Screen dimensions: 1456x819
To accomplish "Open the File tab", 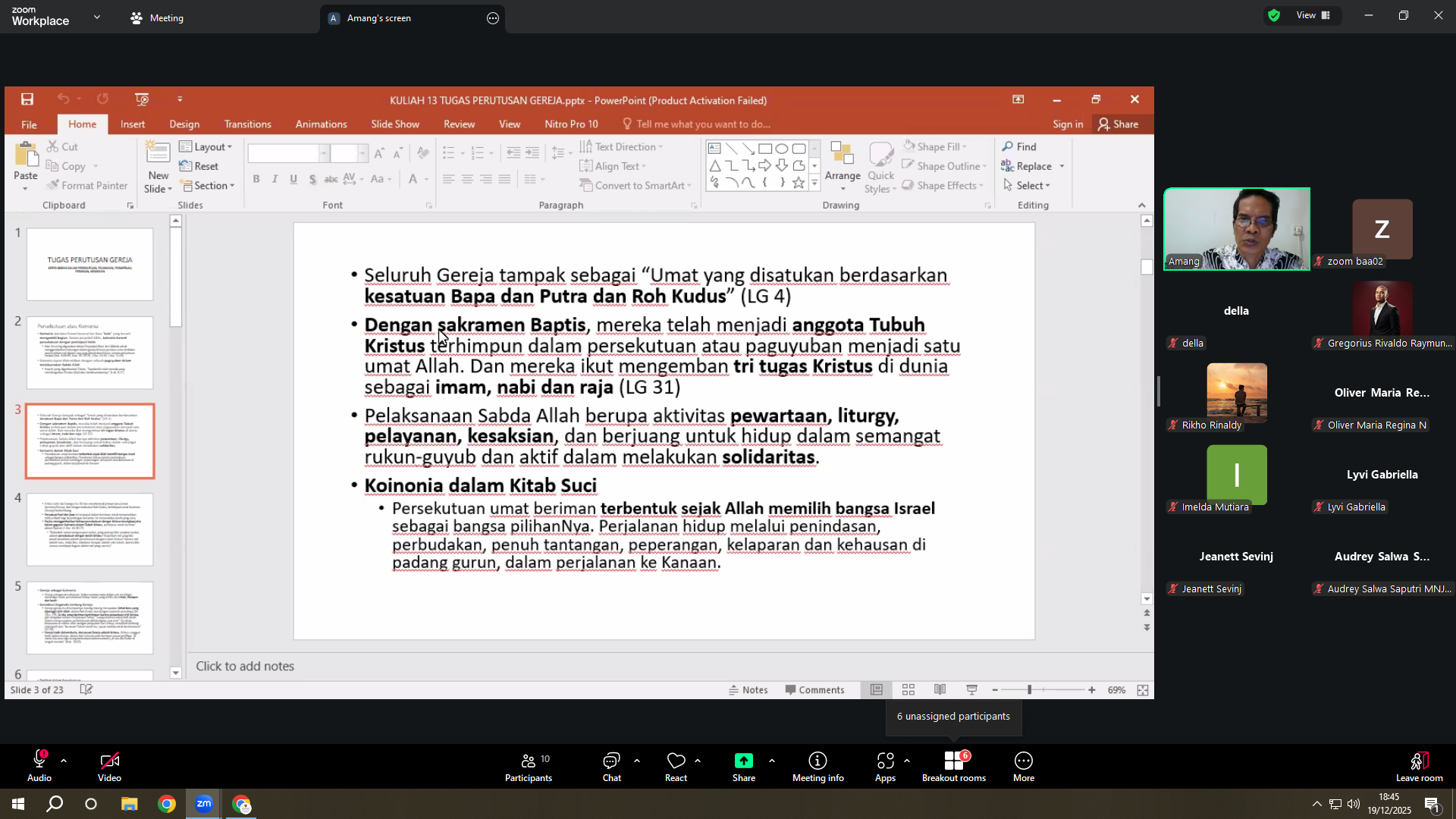I will [x=29, y=124].
